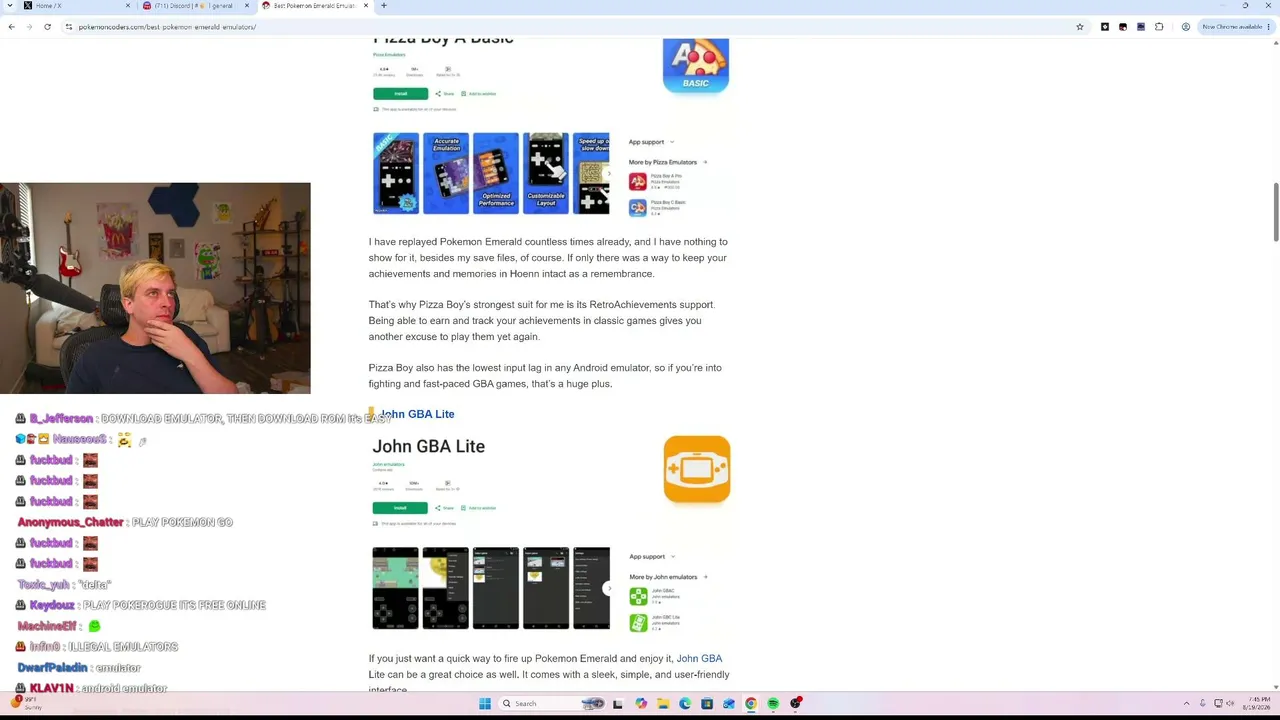Viewport: 1280px width, 720px height.
Task: Open File Explorer from the taskbar
Action: 662,704
